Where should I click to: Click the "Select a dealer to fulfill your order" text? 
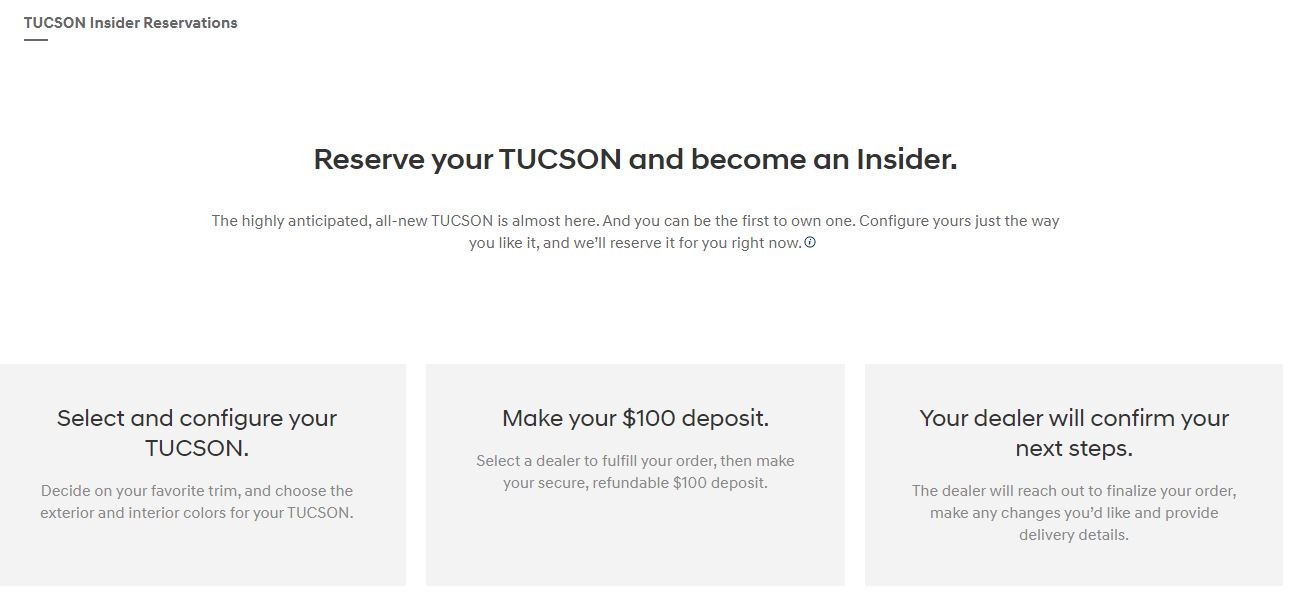635,461
